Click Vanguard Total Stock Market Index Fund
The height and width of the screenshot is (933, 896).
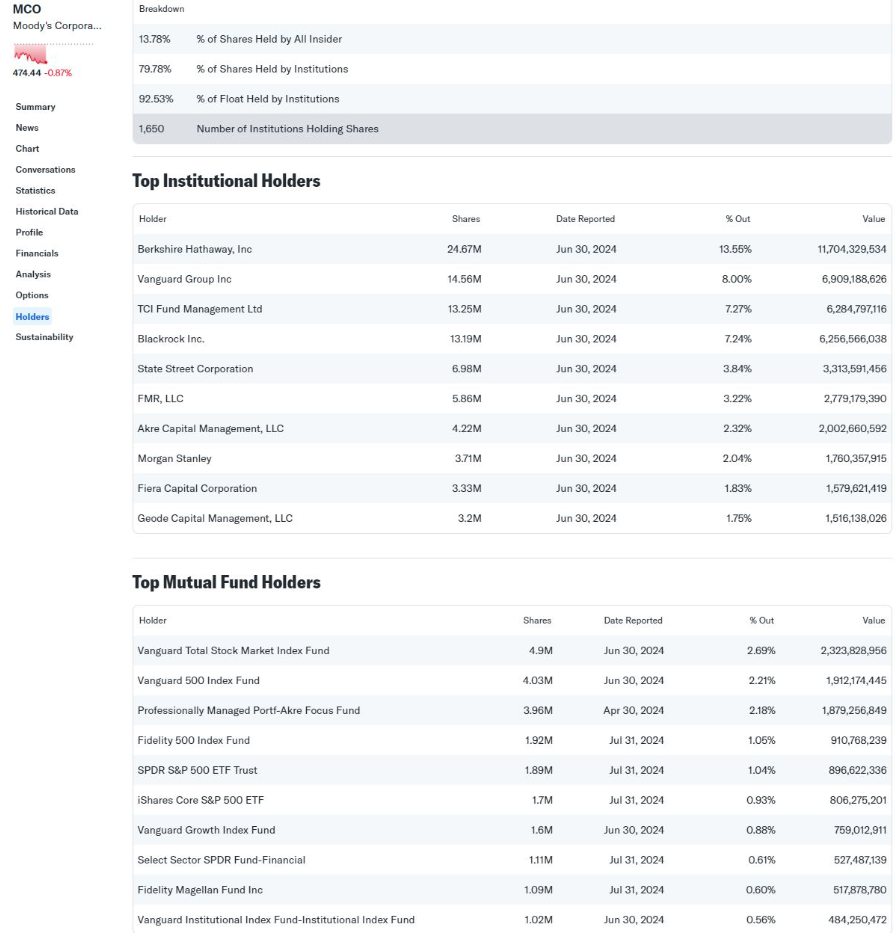233,651
